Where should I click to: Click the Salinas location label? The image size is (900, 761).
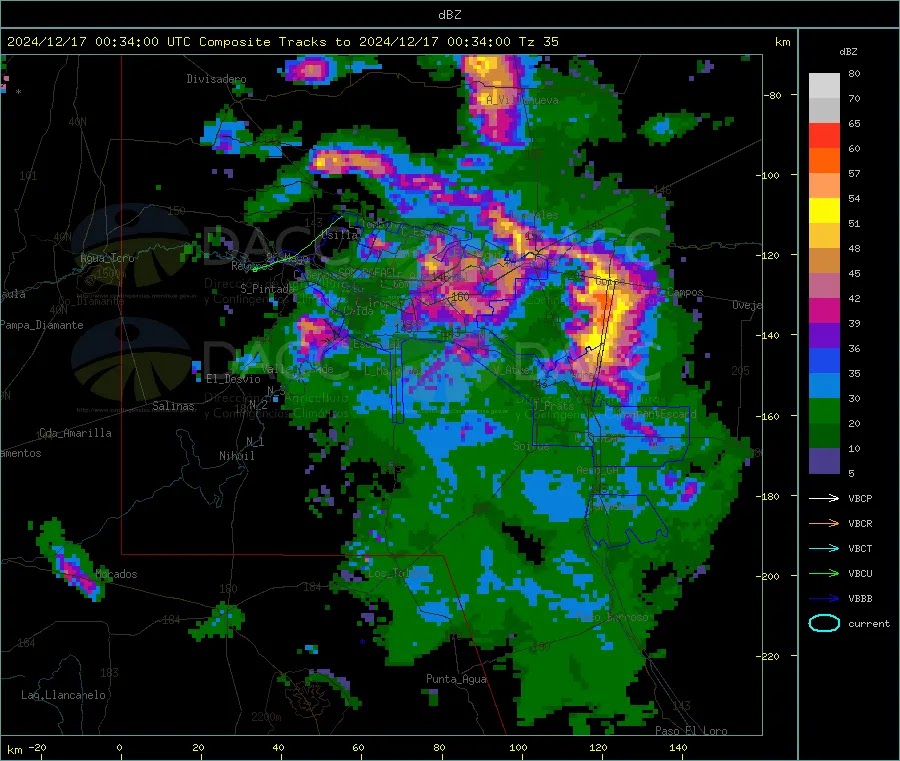coord(175,406)
